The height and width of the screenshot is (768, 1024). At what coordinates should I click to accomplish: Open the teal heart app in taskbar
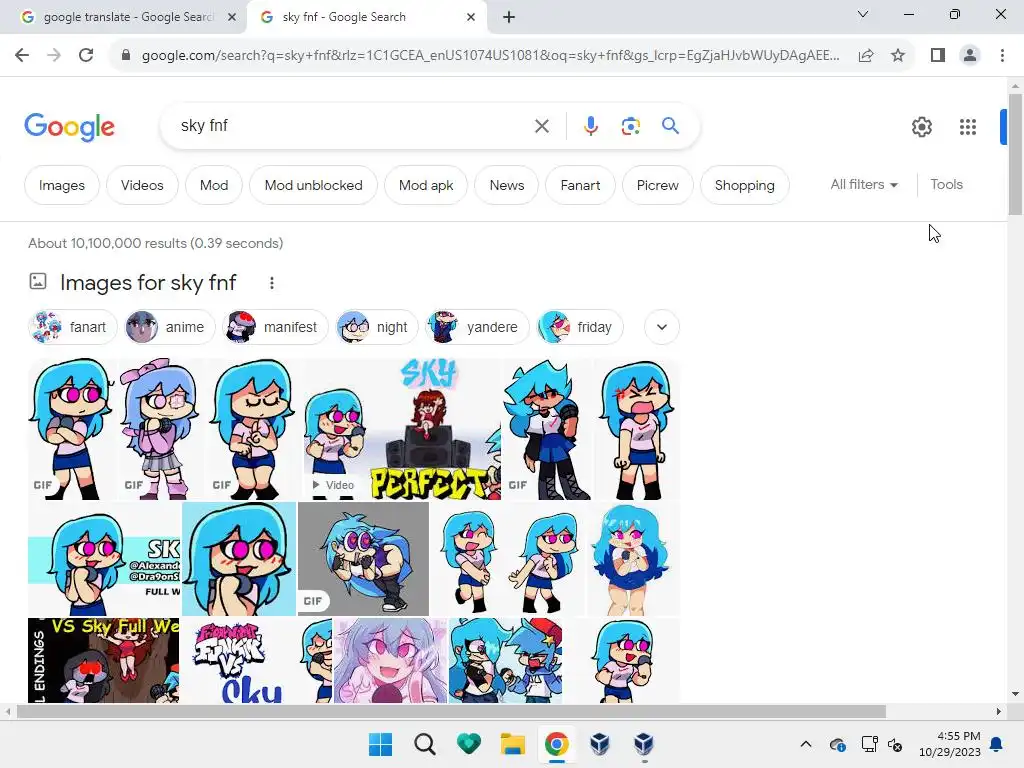[x=469, y=744]
